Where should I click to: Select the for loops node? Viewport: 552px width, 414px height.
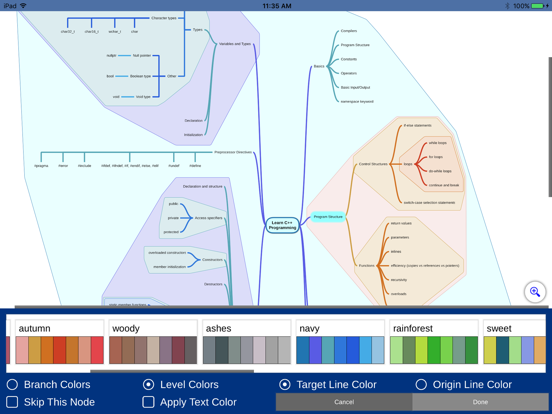tap(436, 157)
